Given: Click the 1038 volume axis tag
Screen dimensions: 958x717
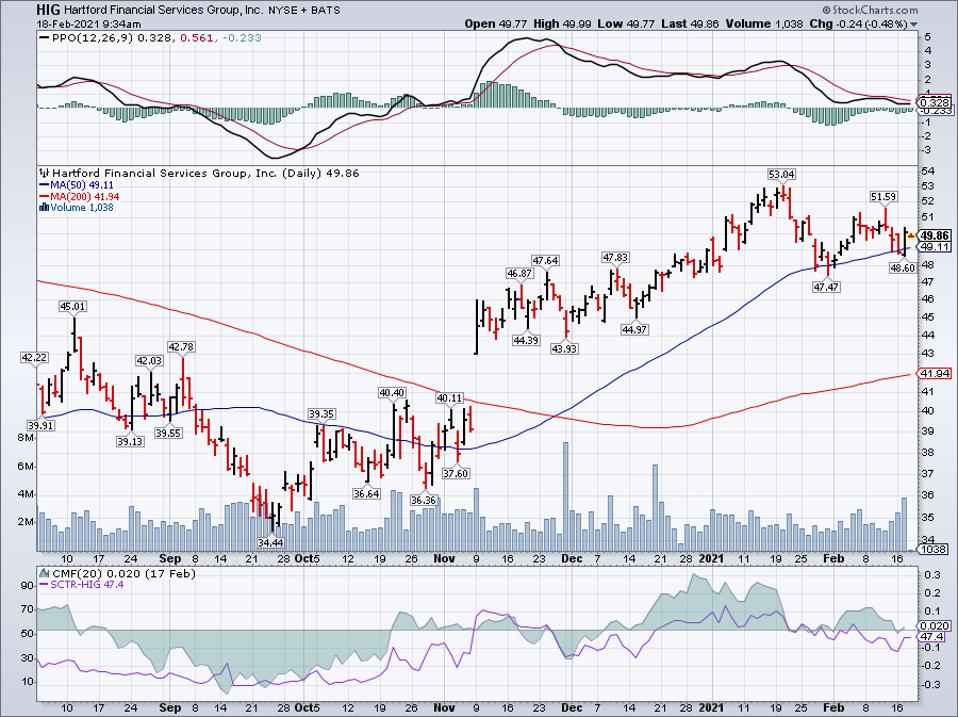Looking at the screenshot, I should pyautogui.click(x=932, y=549).
